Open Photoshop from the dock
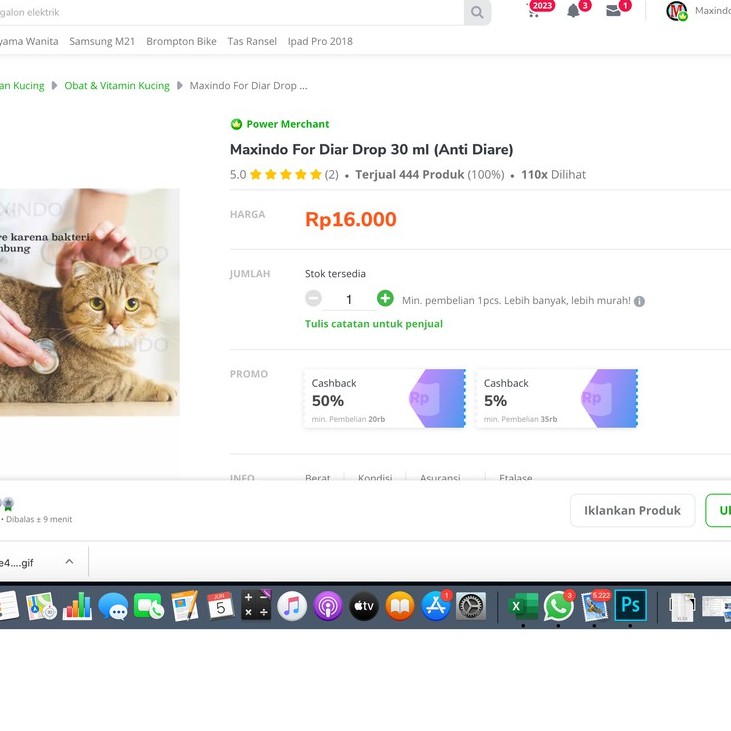 [x=630, y=605]
